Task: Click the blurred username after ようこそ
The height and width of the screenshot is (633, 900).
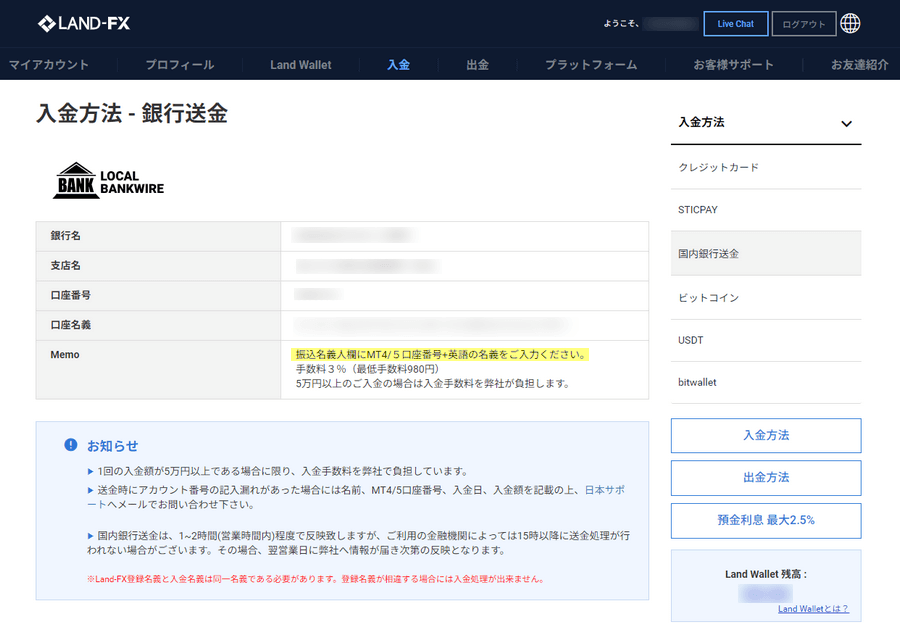Action: pos(670,24)
